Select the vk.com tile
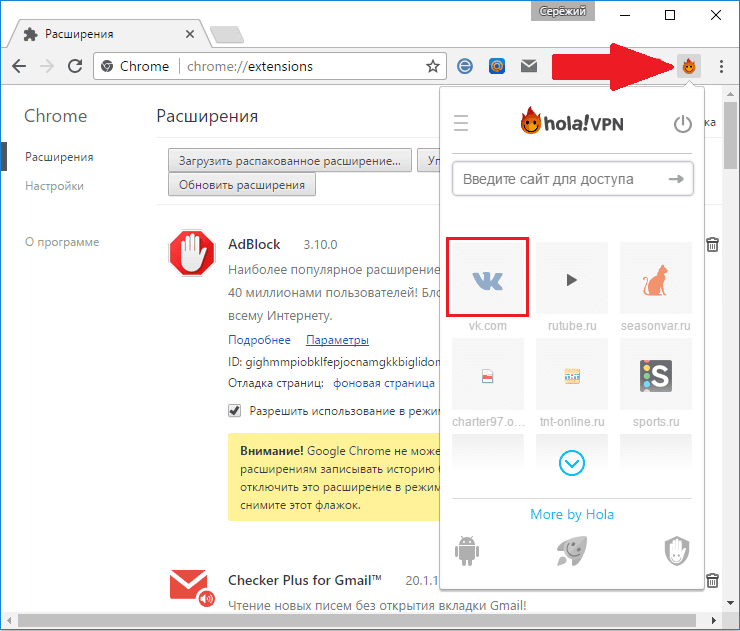740x631 pixels. (x=488, y=278)
